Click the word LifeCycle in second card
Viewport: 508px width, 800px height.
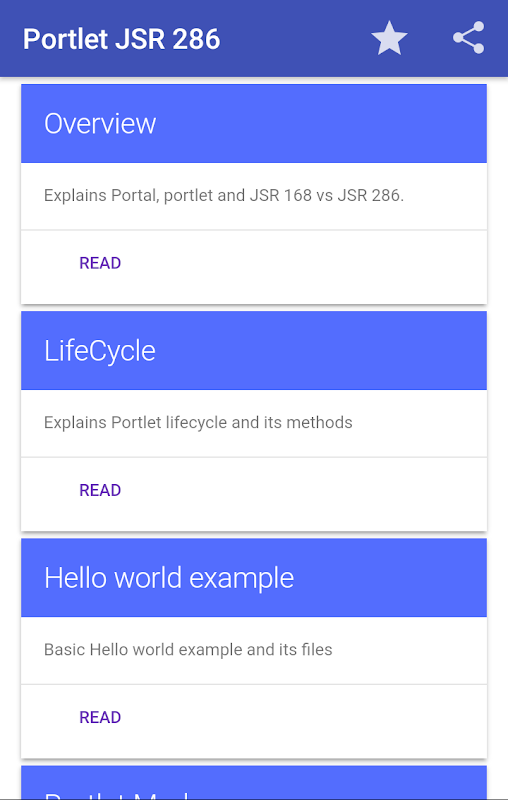[x=100, y=351]
